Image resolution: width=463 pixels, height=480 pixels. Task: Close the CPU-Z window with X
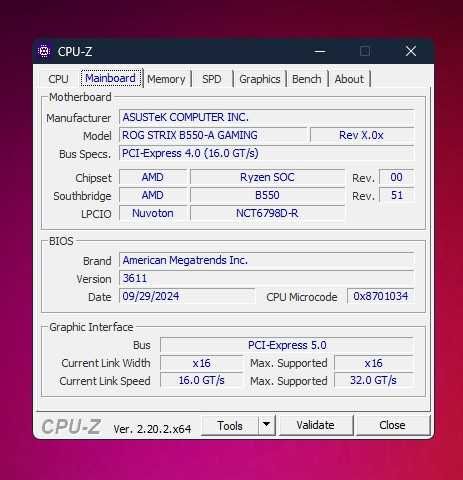pyautogui.click(x=411, y=51)
